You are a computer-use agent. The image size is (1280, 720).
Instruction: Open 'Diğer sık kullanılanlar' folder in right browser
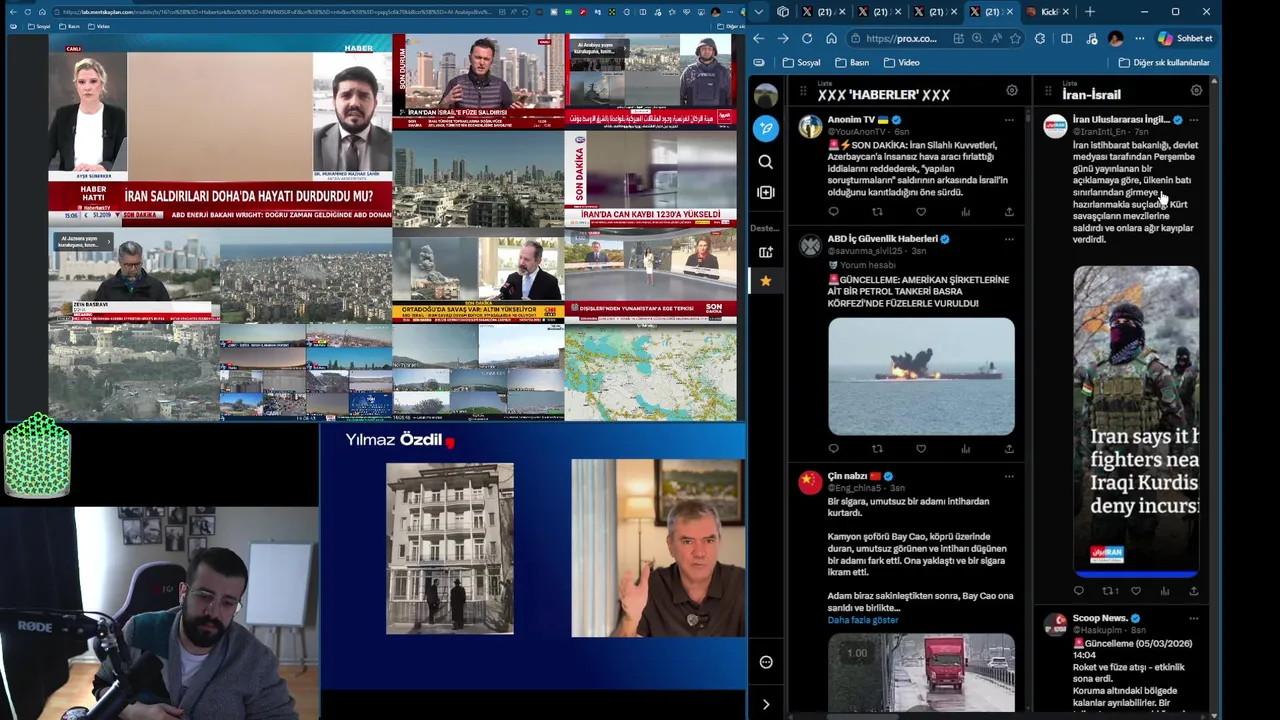pos(1164,62)
